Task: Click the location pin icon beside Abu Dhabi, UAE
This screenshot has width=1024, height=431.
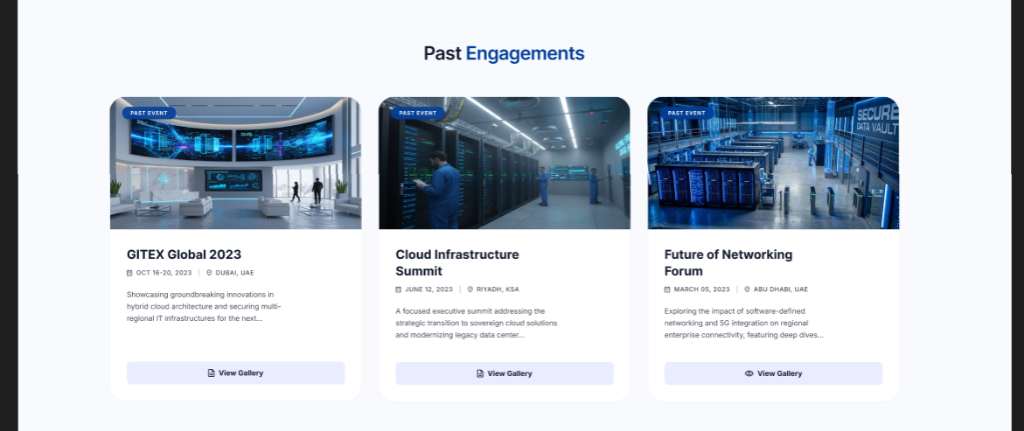Action: click(748, 289)
